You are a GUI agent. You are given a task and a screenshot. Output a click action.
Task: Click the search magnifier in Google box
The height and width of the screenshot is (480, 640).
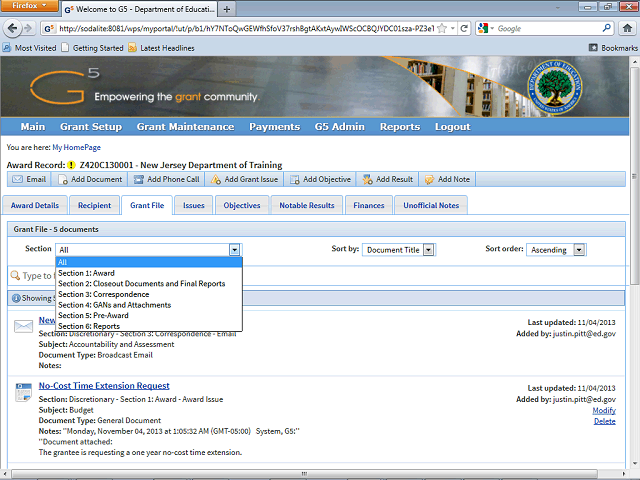tap(607, 28)
